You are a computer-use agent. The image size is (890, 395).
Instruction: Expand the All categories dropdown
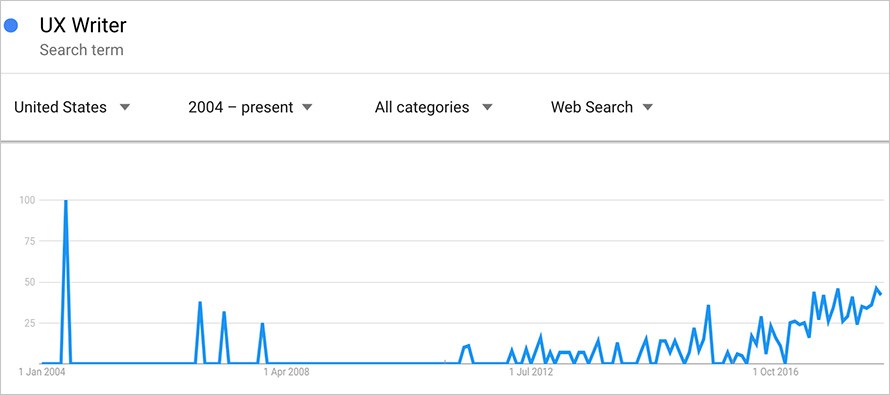(434, 107)
